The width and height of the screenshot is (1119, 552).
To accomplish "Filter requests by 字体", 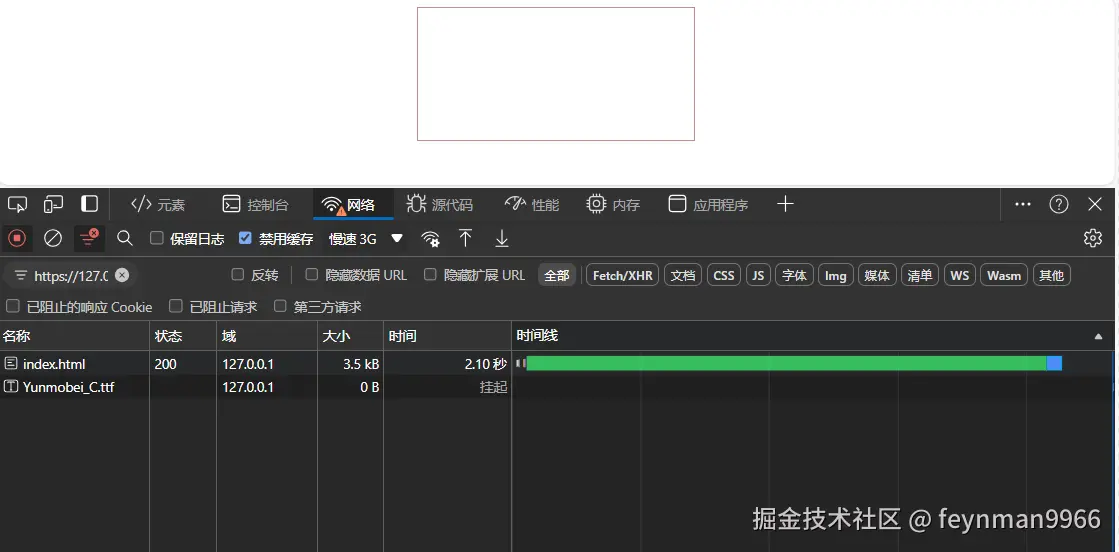I will click(x=795, y=275).
